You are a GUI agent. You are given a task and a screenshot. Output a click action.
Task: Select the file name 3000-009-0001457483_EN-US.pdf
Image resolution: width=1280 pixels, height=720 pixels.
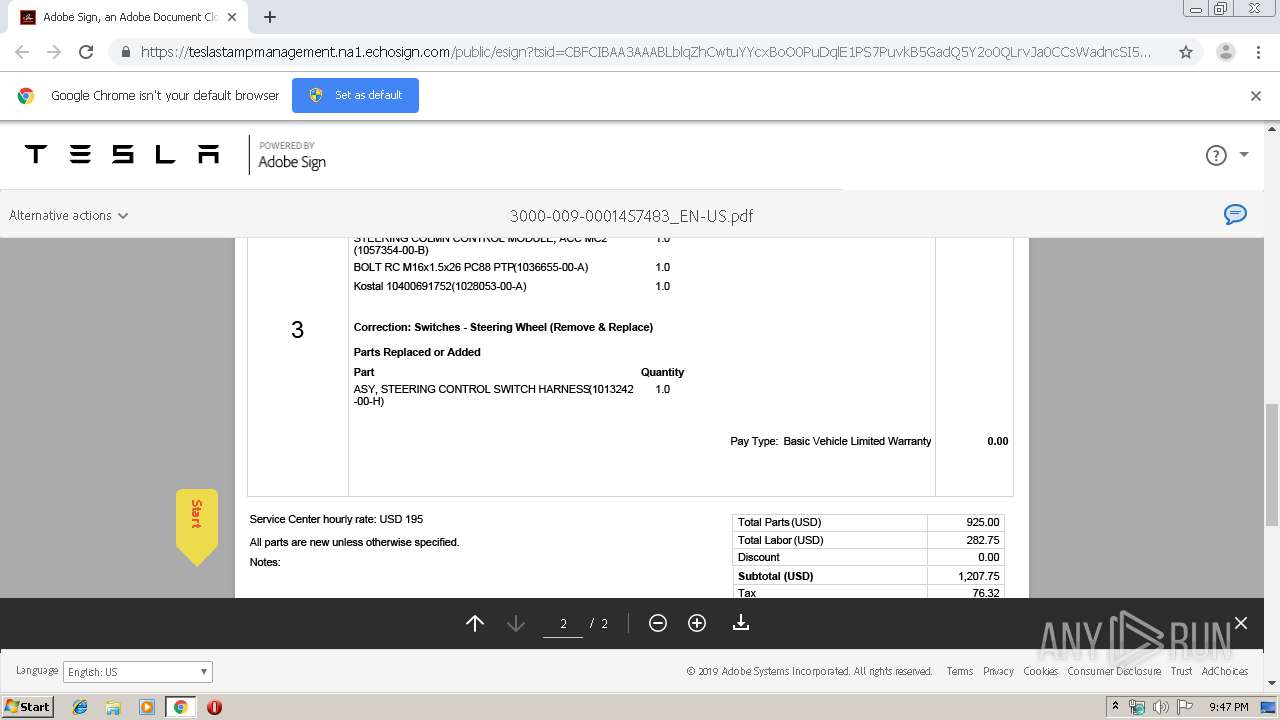[631, 215]
